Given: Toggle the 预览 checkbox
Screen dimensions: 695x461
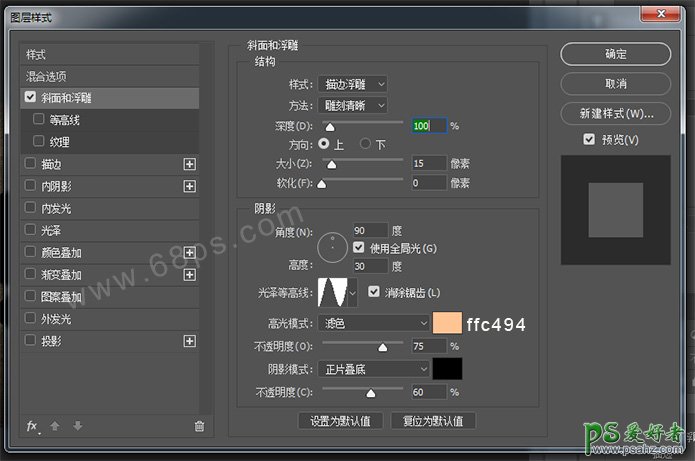Looking at the screenshot, I should (589, 139).
